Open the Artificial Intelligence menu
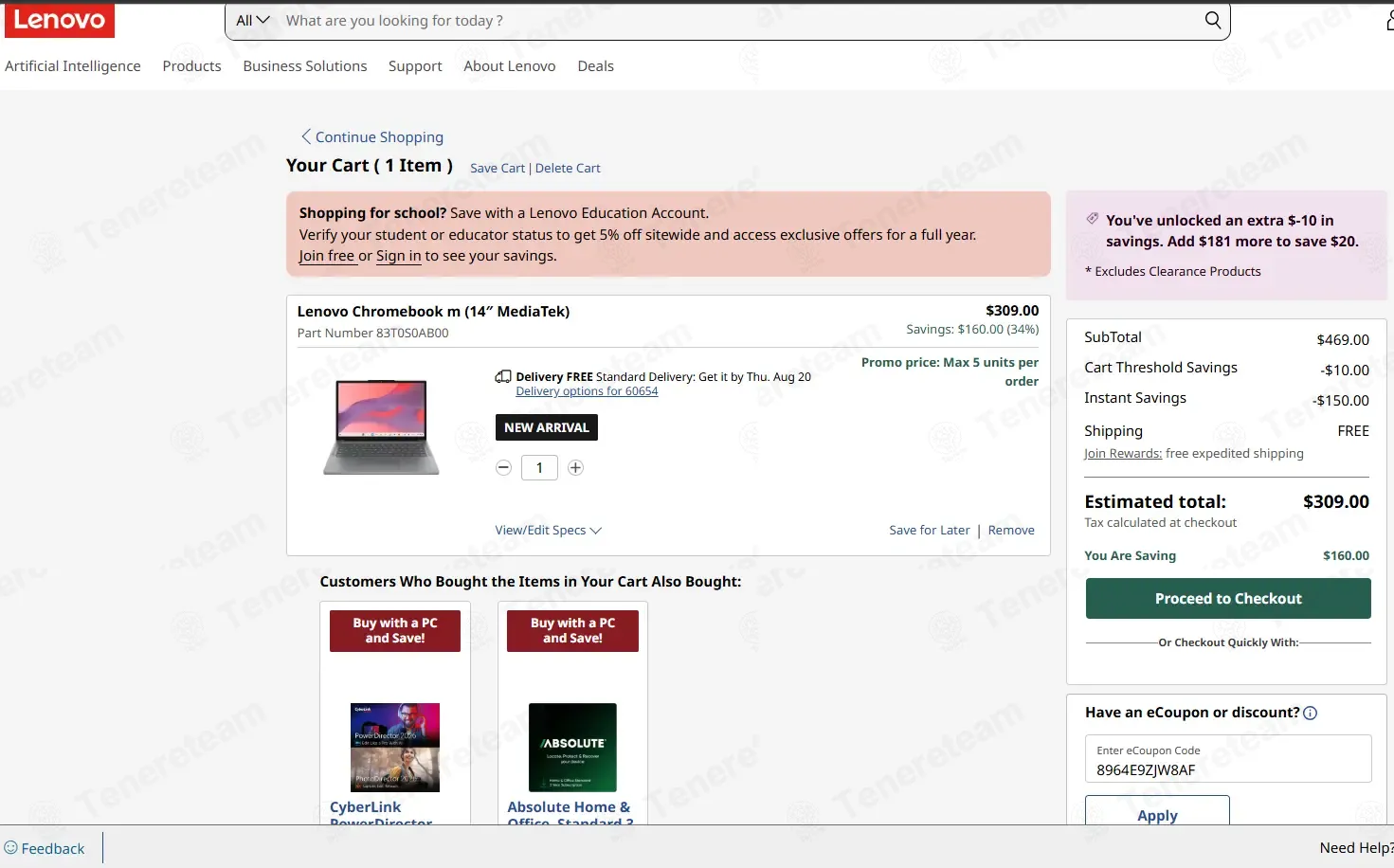 pyautogui.click(x=73, y=65)
